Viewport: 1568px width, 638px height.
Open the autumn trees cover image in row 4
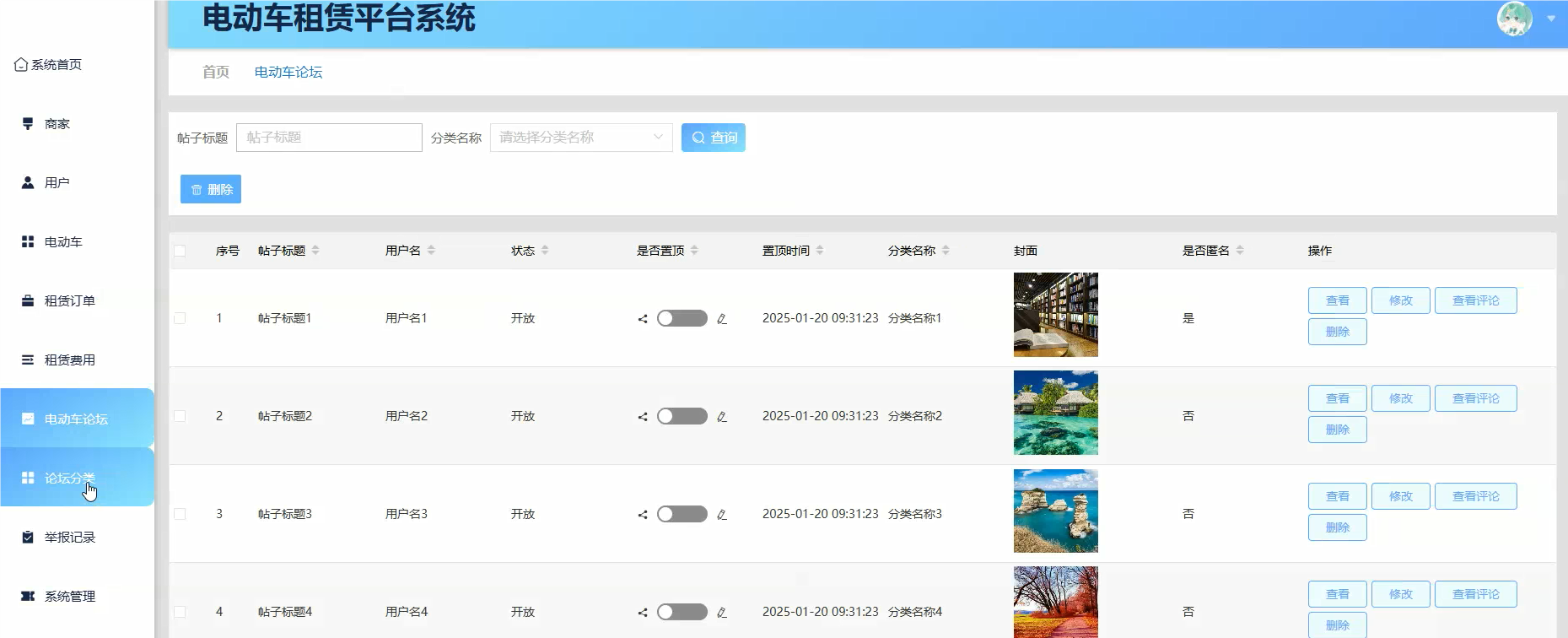[x=1056, y=602]
